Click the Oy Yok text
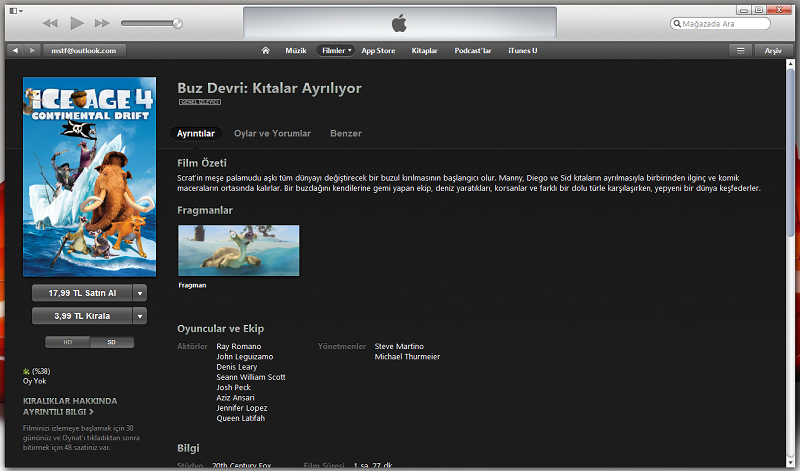 pos(34,381)
